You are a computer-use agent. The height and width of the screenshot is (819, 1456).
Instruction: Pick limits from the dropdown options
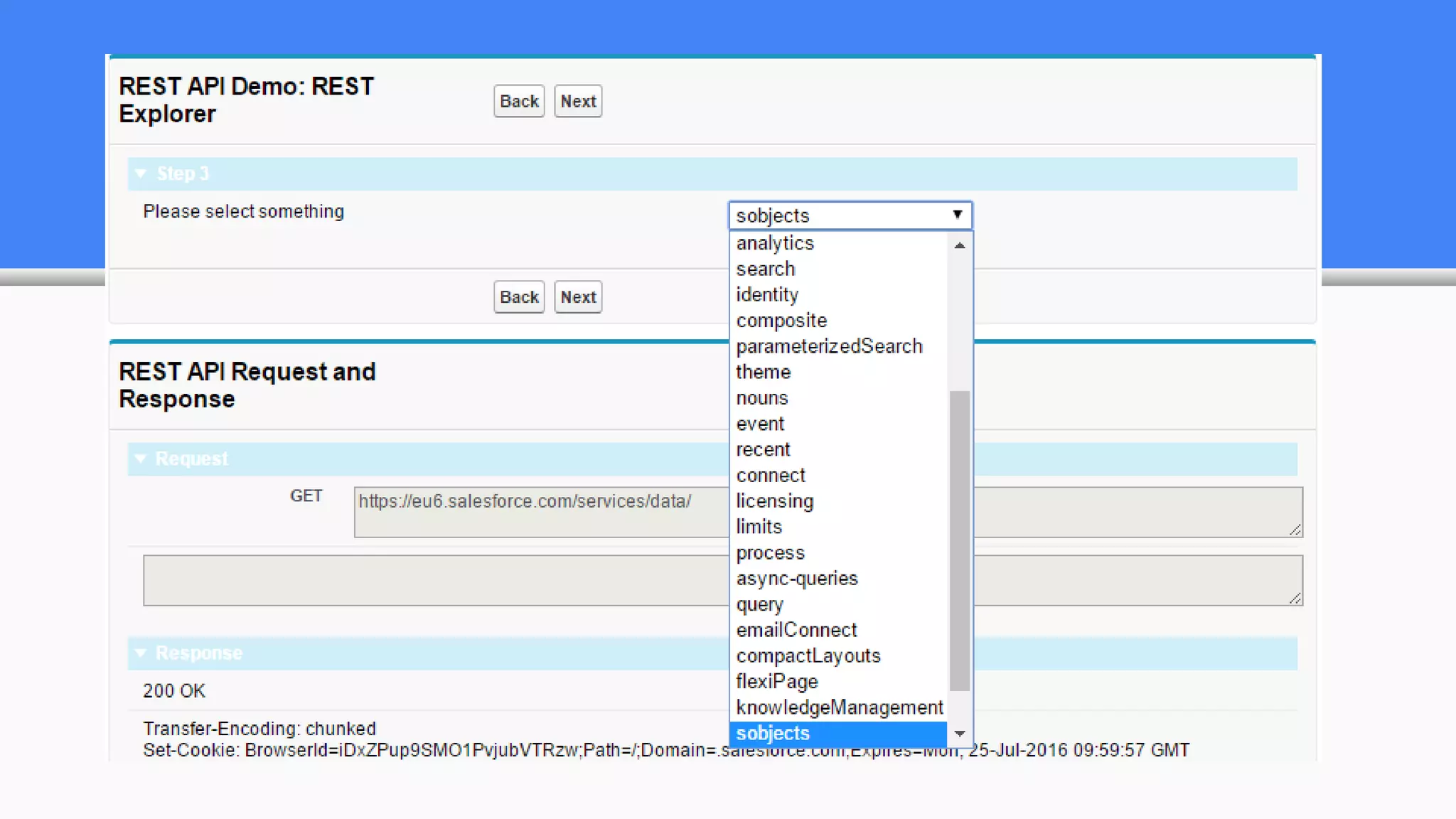[759, 527]
